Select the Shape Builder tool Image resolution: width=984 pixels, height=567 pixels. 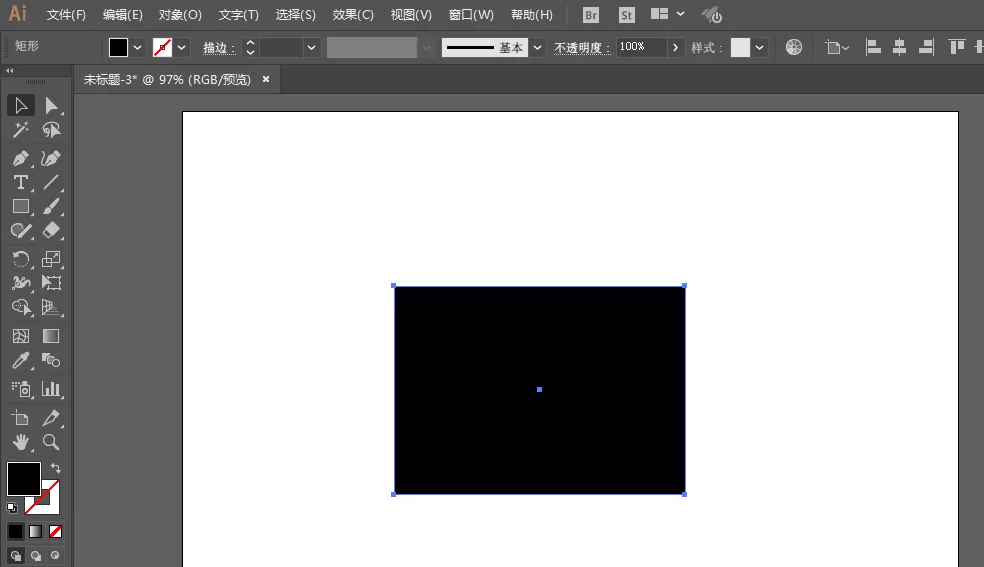point(21,307)
